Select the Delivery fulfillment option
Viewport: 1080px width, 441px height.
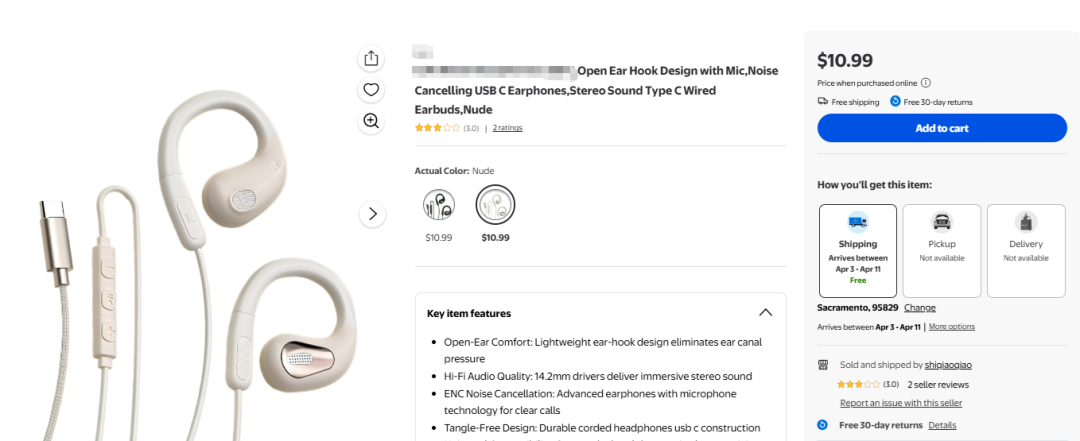[x=1025, y=250]
